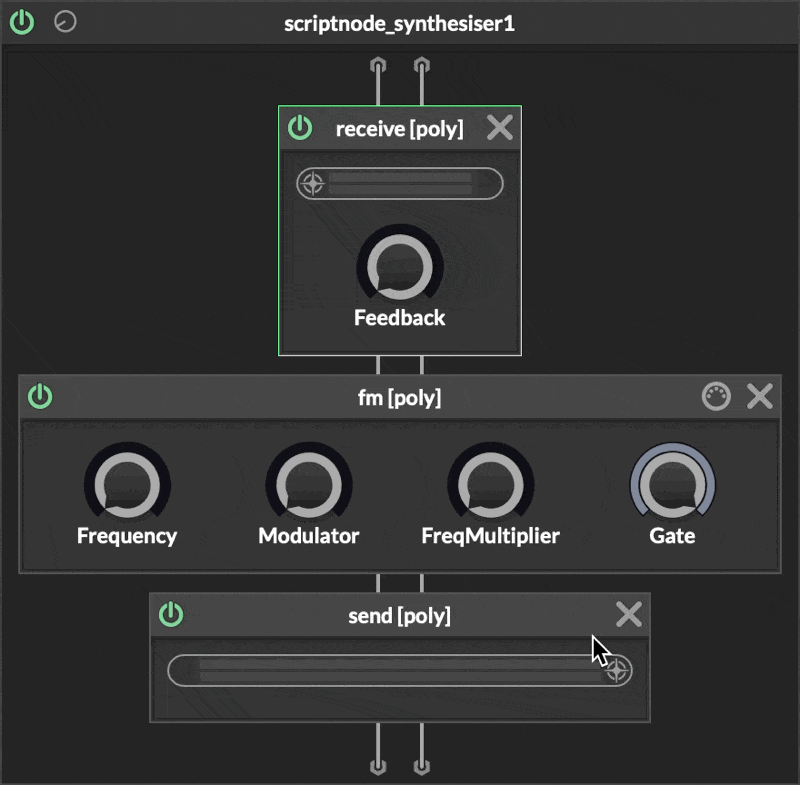Click the receive node connection target icon
Screen dimensions: 800x785
(313, 184)
